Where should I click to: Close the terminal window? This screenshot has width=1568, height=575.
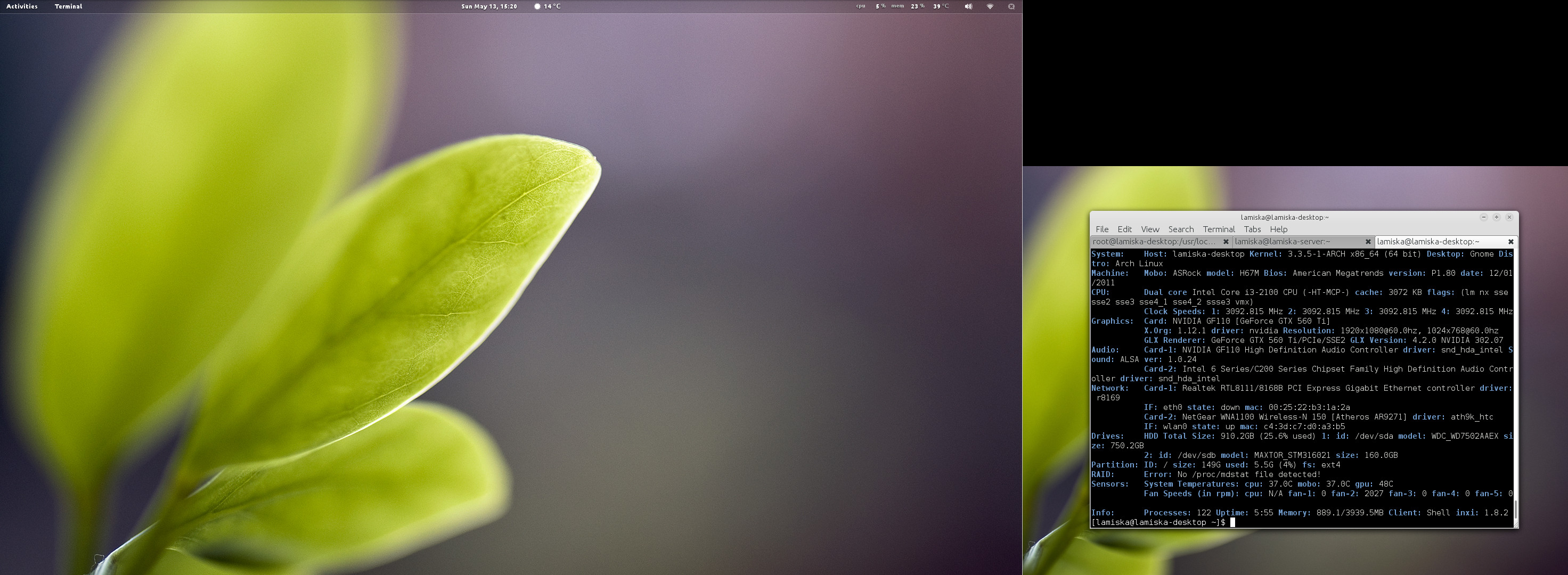coord(1509,217)
